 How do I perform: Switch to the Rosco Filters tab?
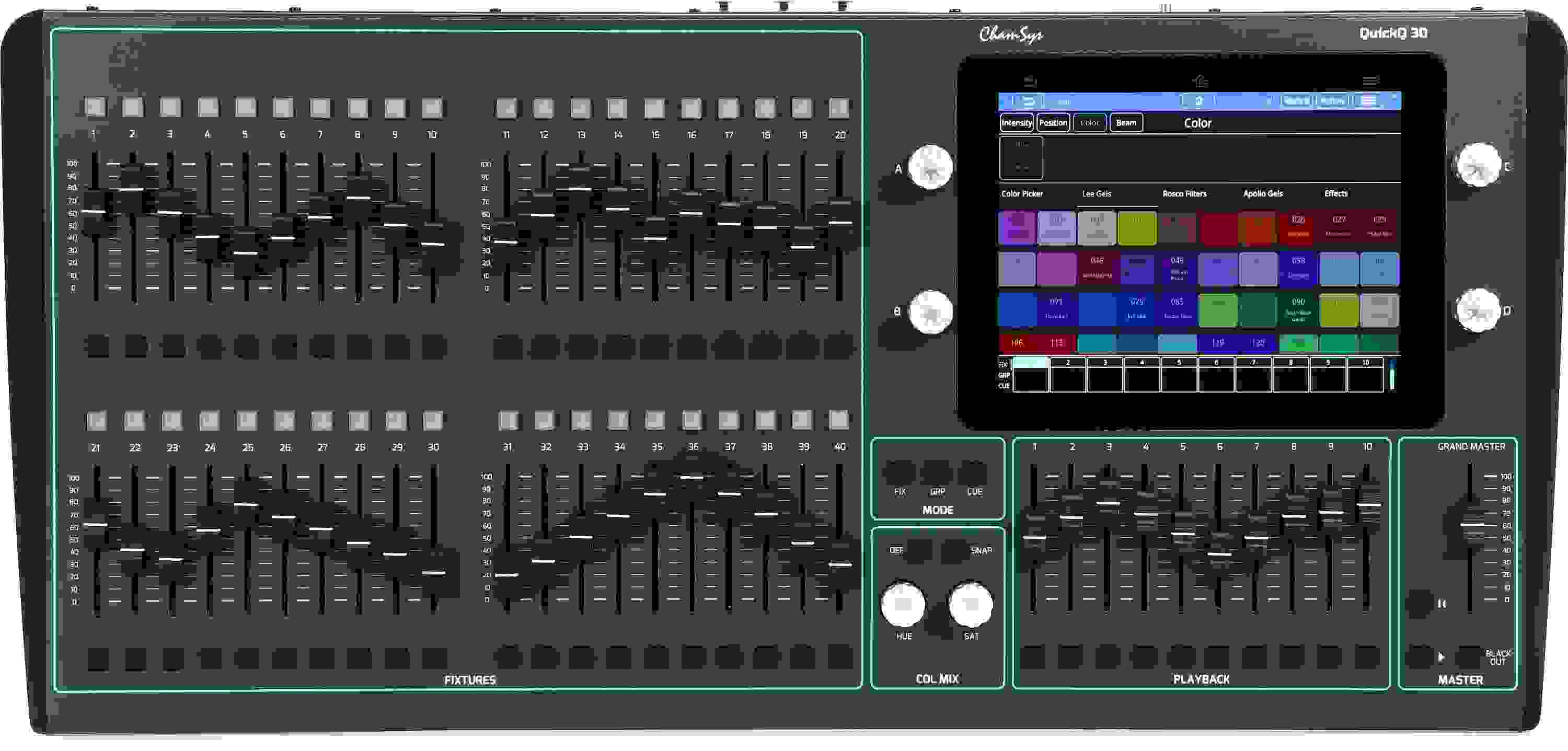click(x=1187, y=193)
